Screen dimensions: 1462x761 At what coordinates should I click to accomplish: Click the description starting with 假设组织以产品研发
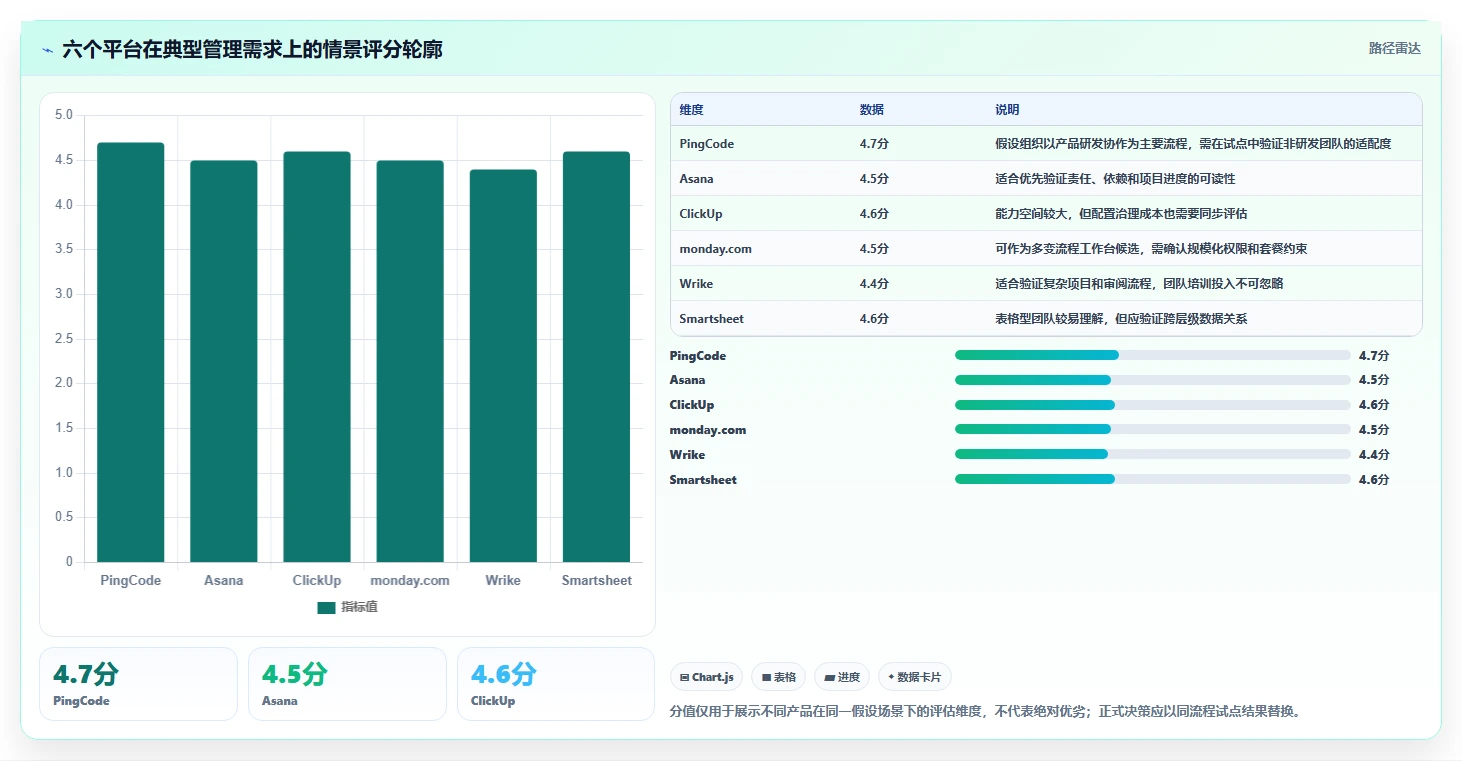(x=1193, y=144)
